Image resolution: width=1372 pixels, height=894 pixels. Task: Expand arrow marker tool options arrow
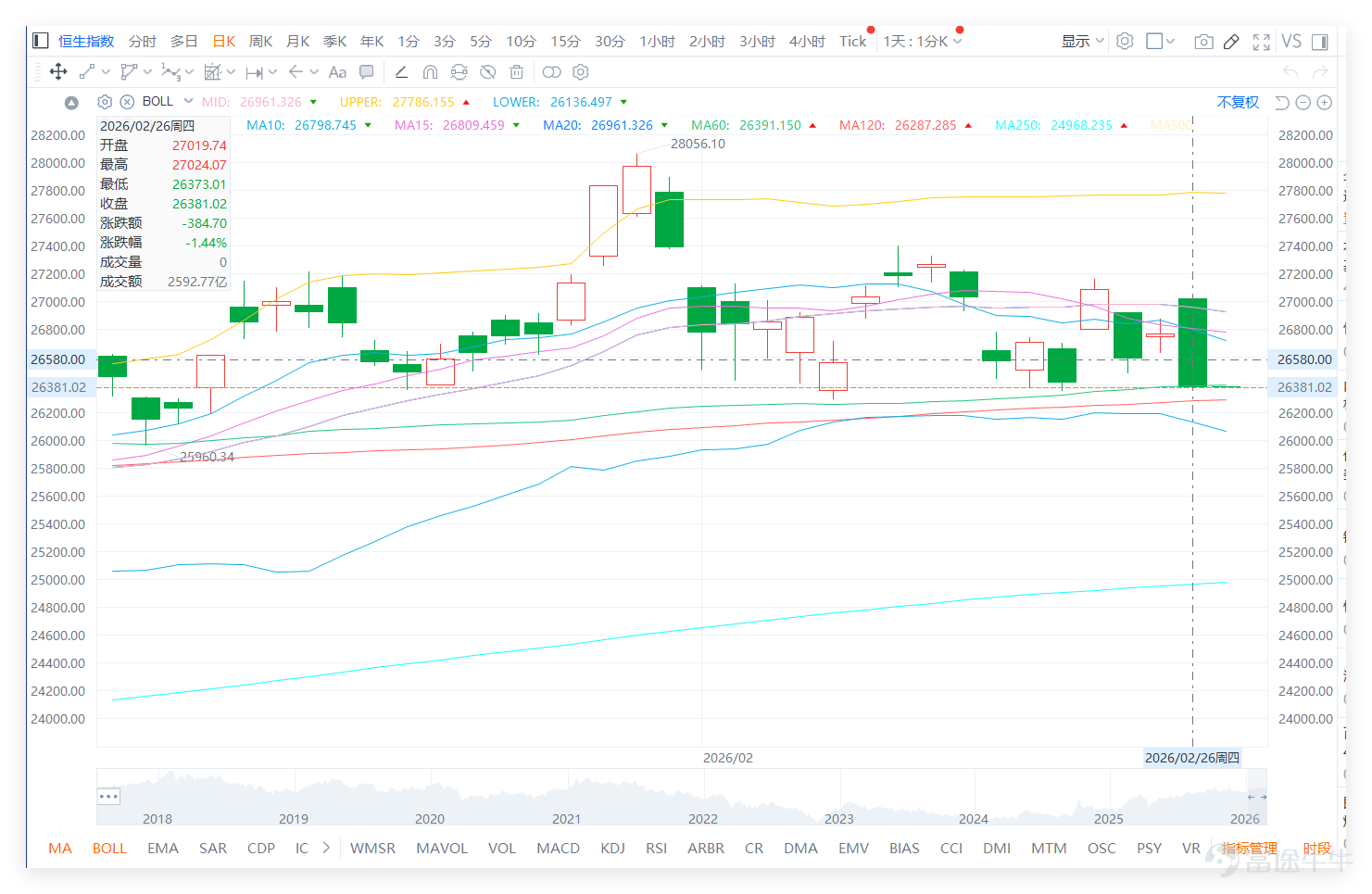(314, 71)
